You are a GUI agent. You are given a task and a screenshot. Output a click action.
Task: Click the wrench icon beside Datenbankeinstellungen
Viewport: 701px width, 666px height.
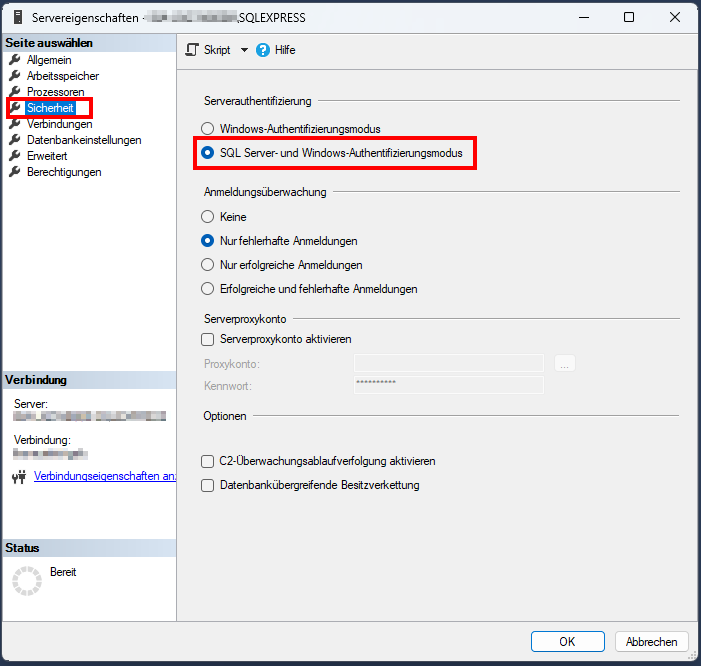click(15, 139)
